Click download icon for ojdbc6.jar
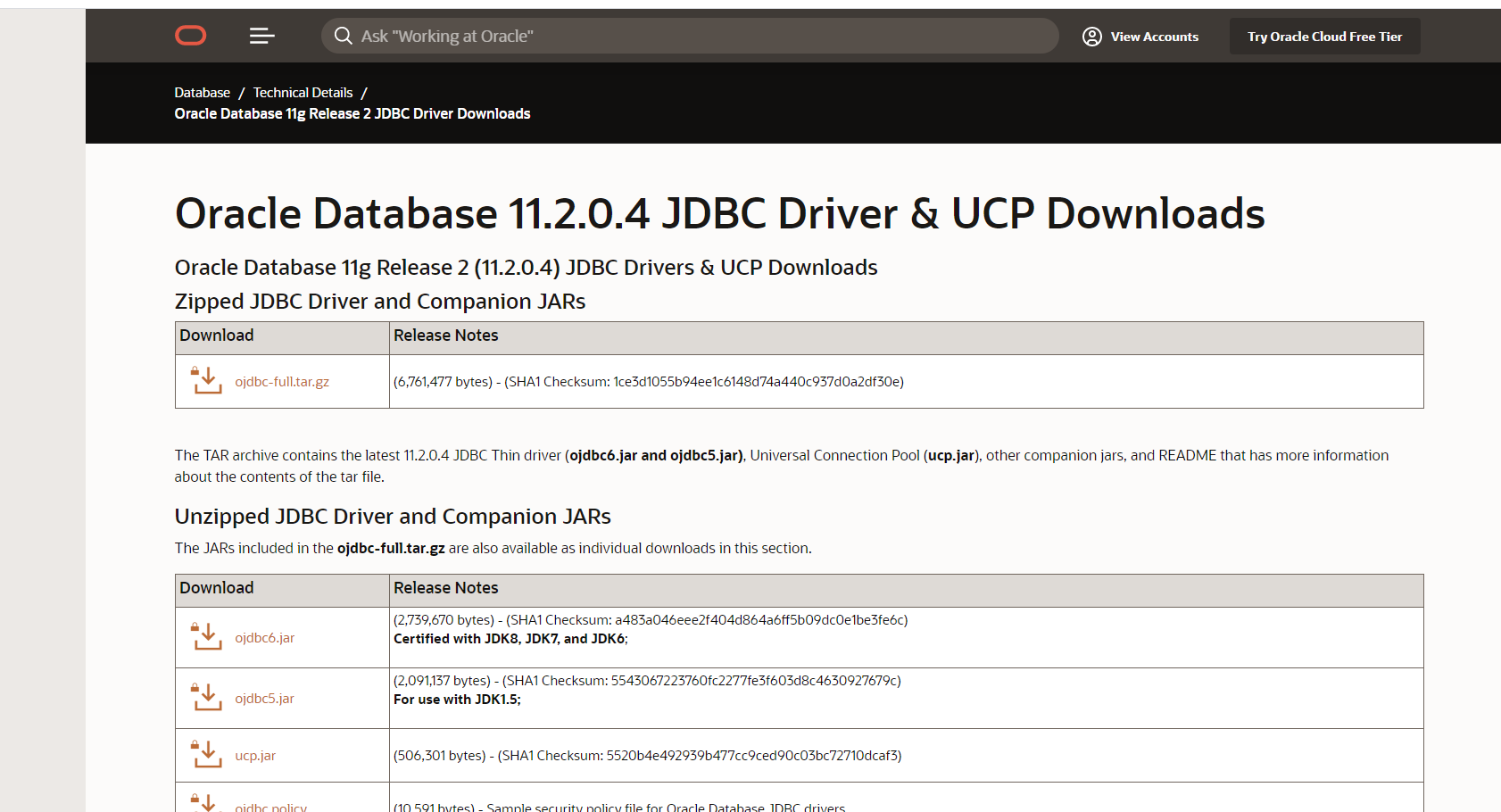 click(x=206, y=636)
